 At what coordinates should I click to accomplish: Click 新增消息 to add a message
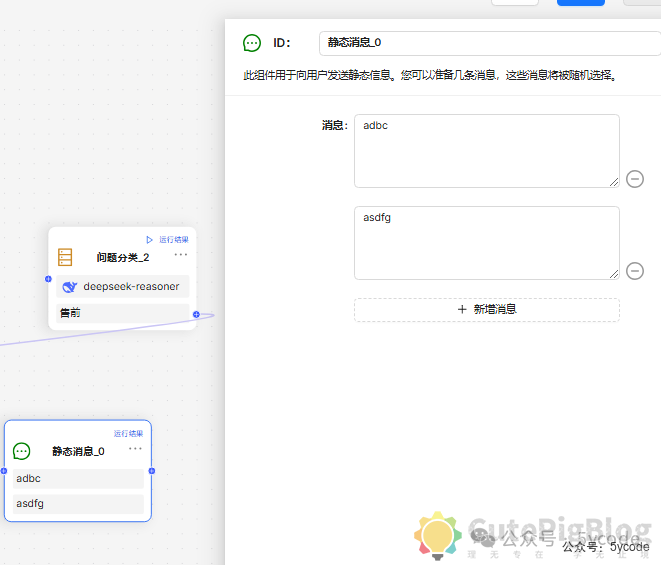click(486, 309)
